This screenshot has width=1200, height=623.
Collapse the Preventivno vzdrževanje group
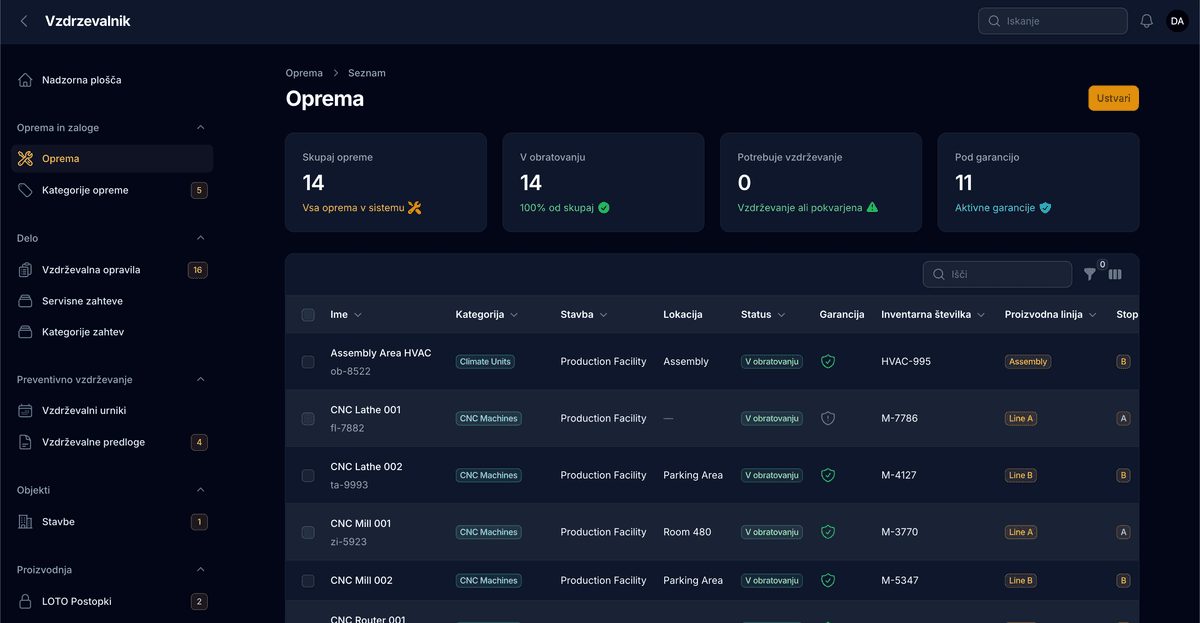pos(200,380)
